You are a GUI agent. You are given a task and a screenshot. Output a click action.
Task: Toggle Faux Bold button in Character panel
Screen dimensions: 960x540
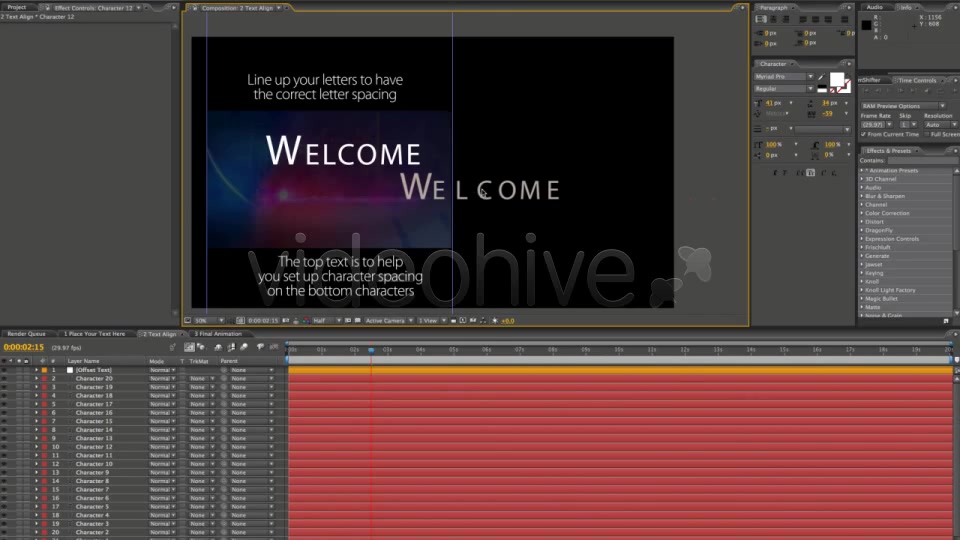(774, 173)
